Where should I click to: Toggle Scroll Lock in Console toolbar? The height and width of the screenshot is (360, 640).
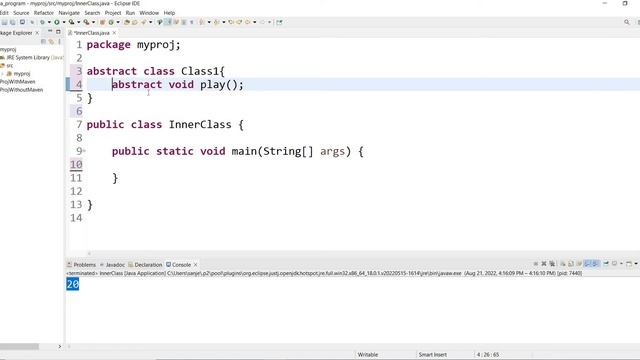(571, 264)
